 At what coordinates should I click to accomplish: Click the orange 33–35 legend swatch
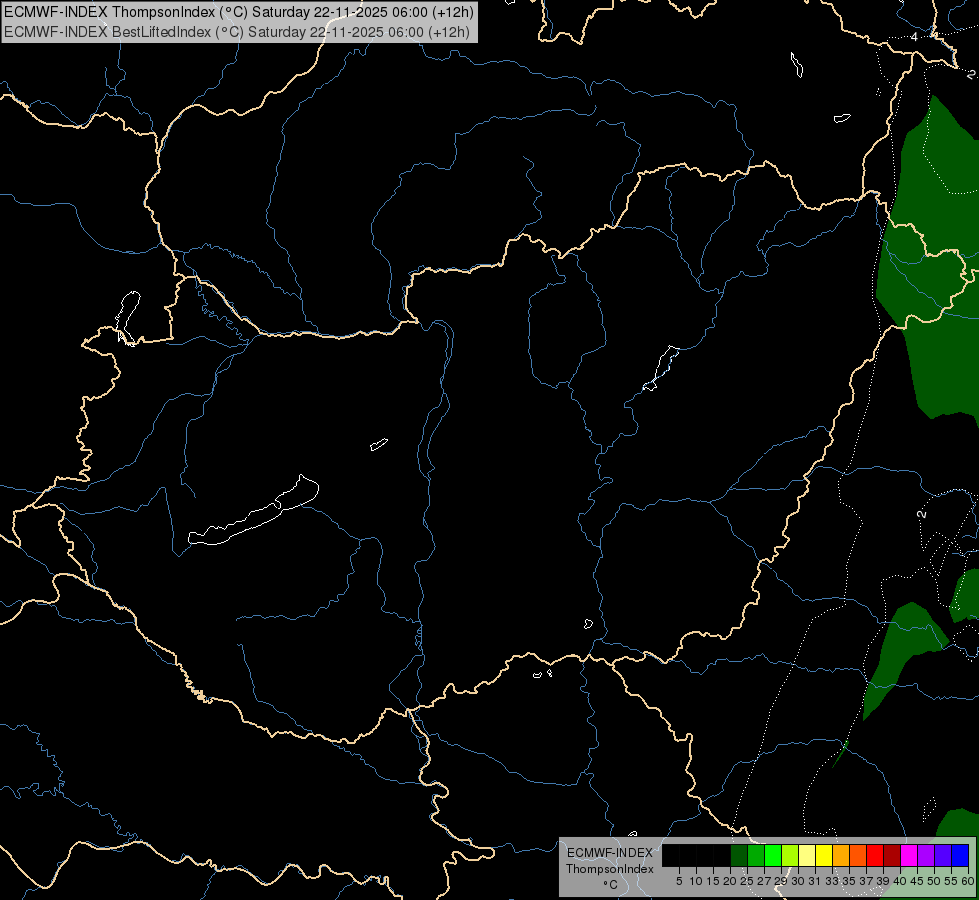click(841, 855)
